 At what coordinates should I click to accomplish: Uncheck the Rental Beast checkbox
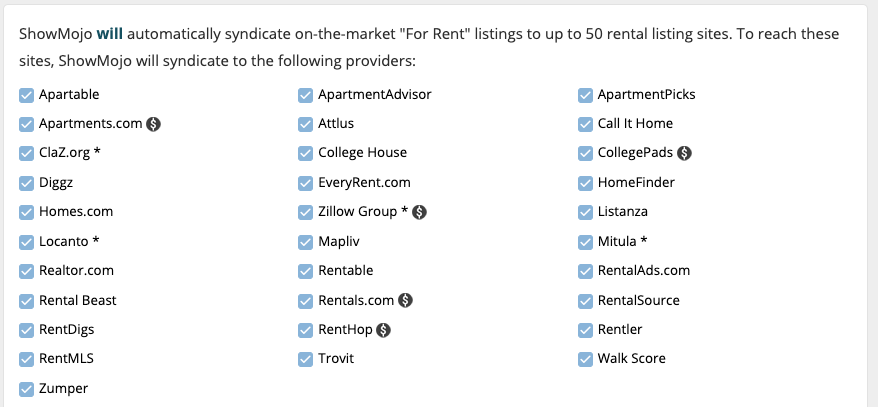pos(26,300)
